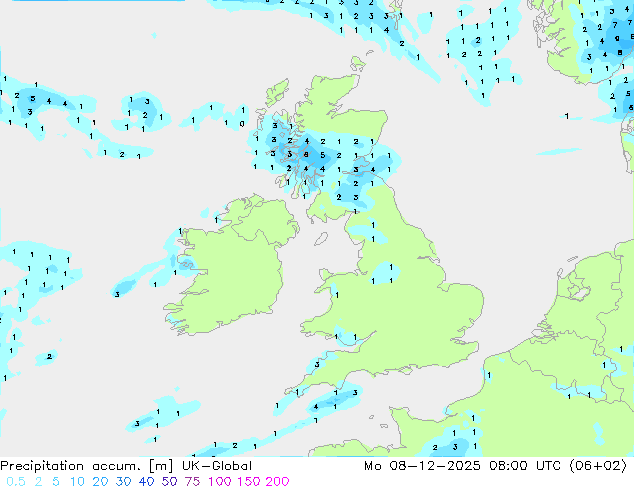Screen dimensions: 634x490
Task: Click the 50 legend value
Action: pos(169,482)
